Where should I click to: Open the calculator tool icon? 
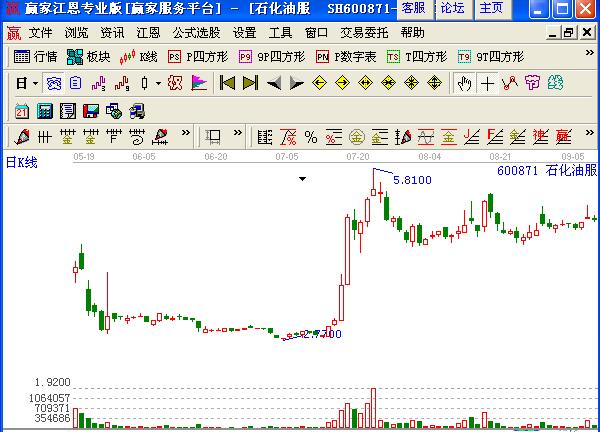coord(45,110)
